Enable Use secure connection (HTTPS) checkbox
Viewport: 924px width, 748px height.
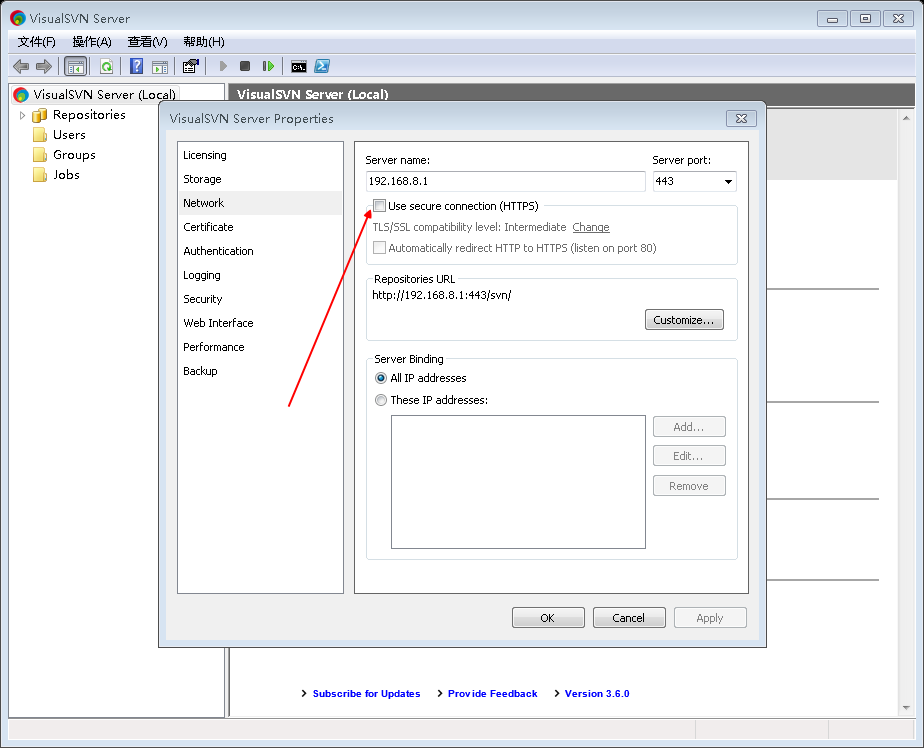pos(380,206)
